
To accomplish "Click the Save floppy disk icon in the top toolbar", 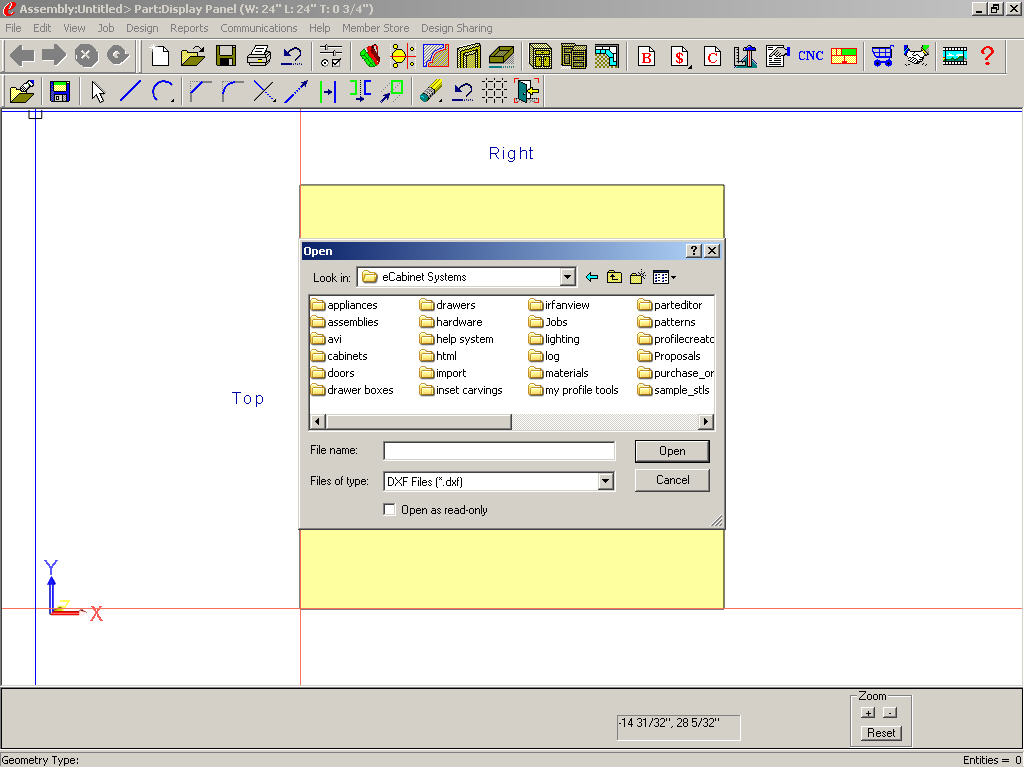I will 226,56.
